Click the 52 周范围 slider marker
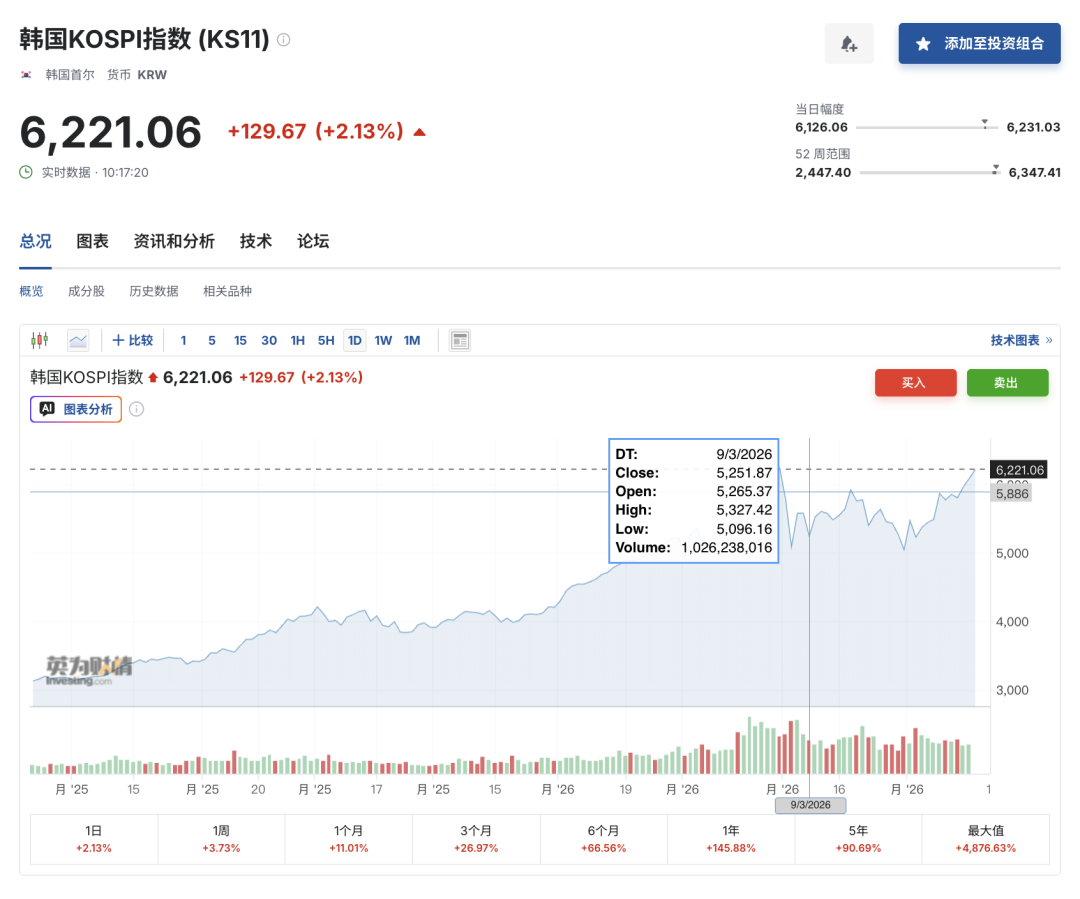 tap(995, 170)
